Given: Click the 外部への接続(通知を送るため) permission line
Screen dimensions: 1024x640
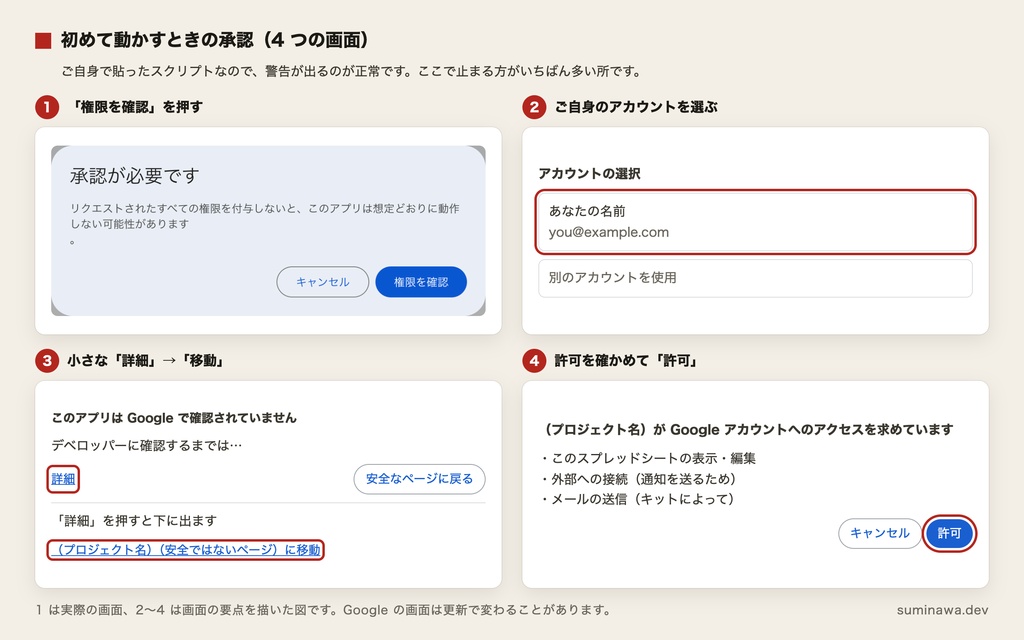Looking at the screenshot, I should point(639,479).
